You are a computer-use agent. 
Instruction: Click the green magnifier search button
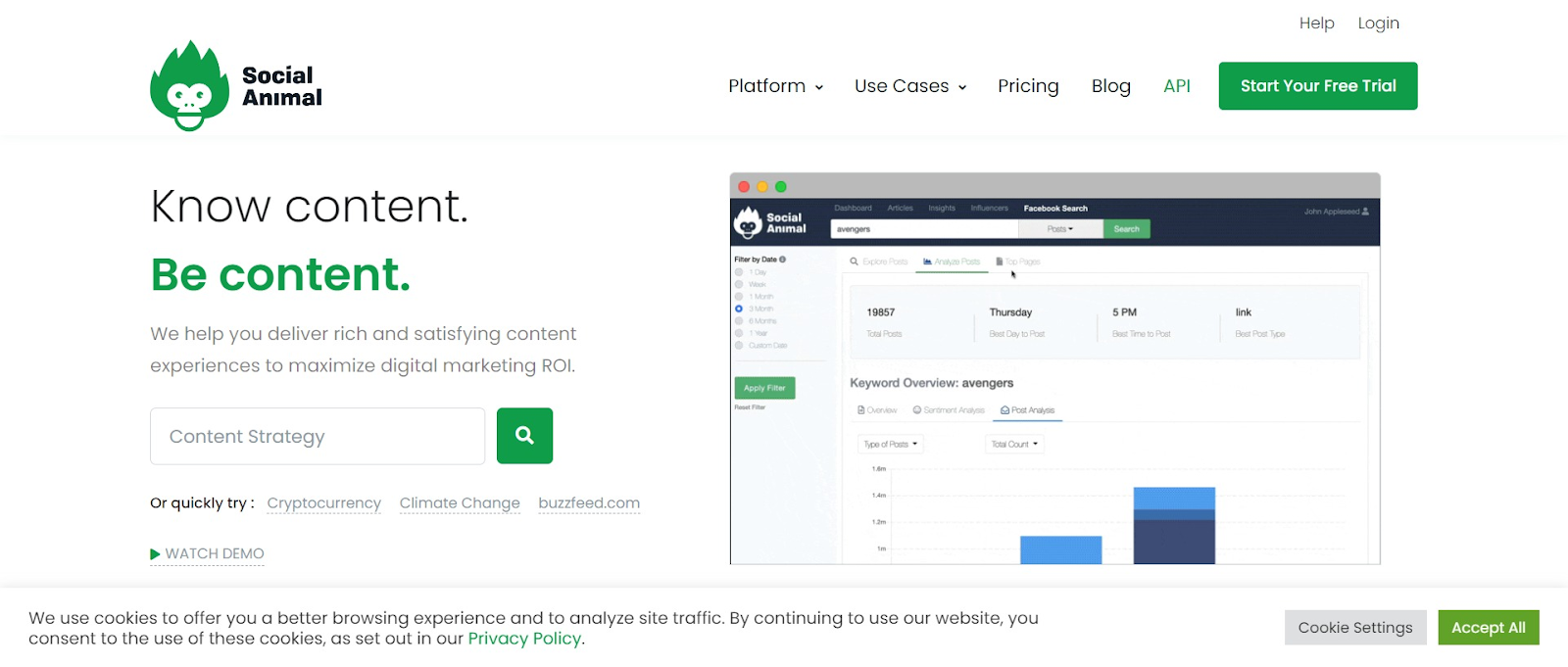click(524, 436)
